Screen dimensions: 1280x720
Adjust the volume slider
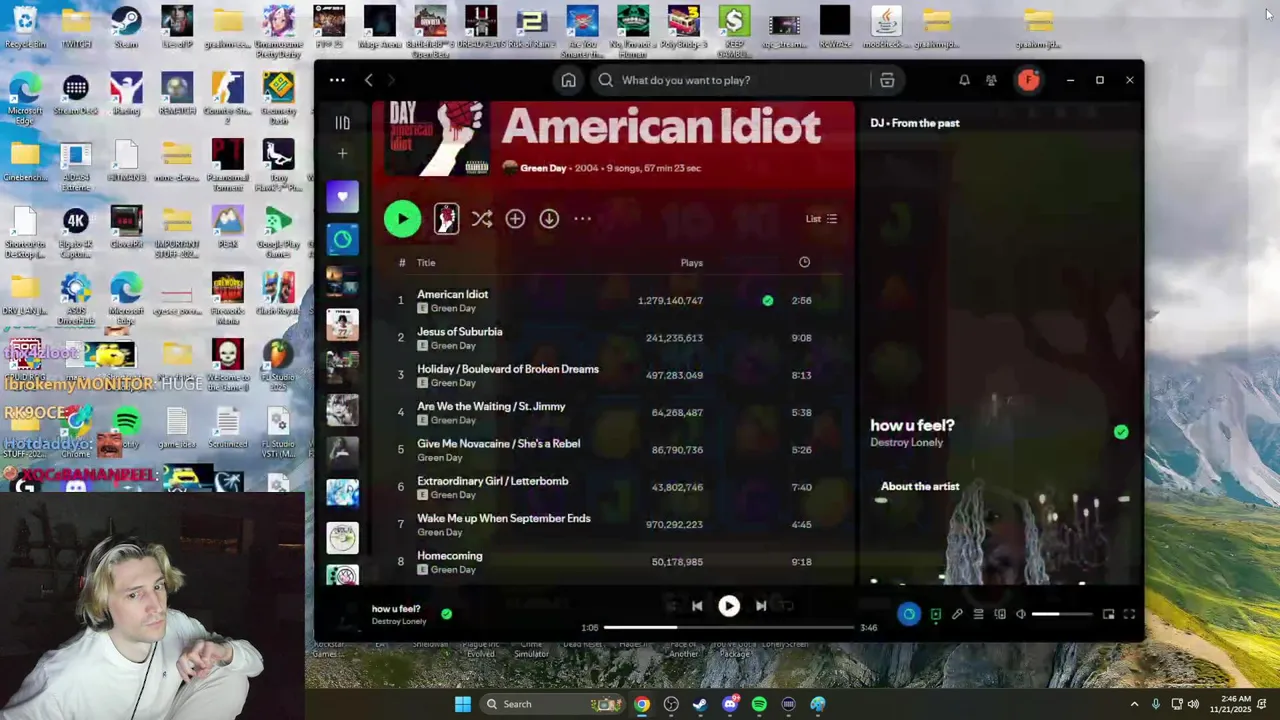[1060, 614]
